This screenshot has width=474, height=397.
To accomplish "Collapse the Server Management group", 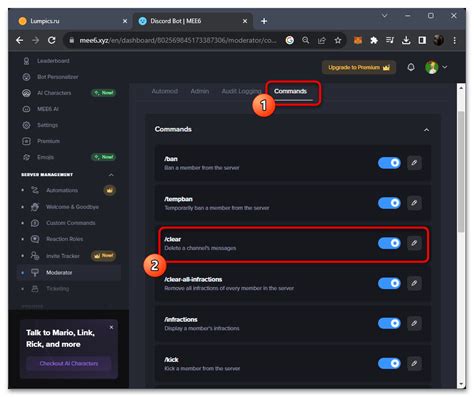I will tap(111, 175).
